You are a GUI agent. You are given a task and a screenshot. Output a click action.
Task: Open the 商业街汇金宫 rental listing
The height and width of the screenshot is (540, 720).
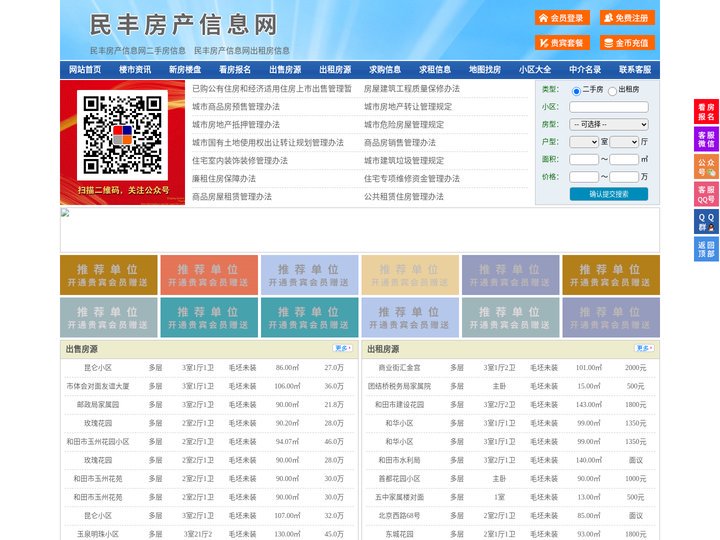coord(399,367)
